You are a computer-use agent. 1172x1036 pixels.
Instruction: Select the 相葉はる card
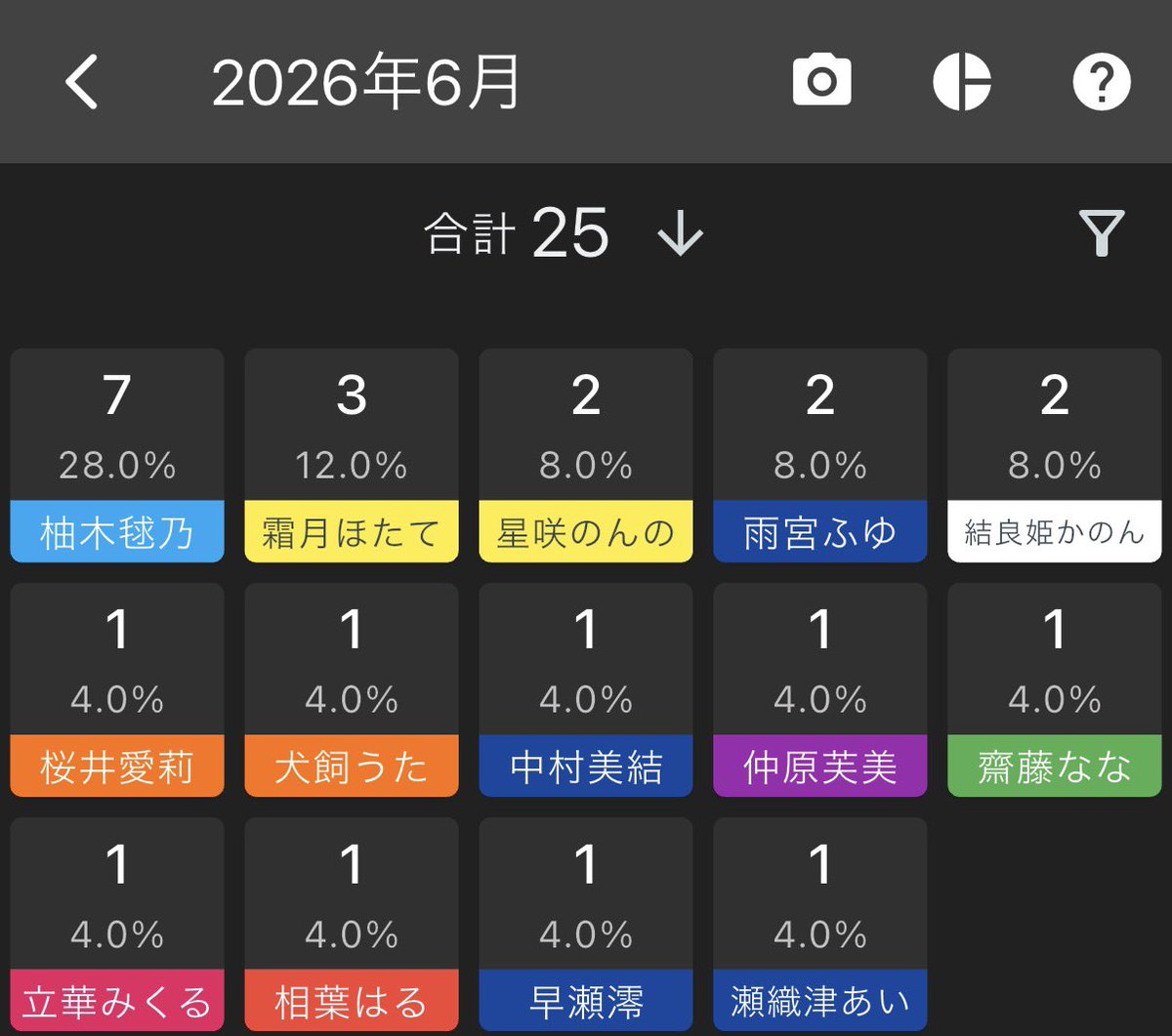[x=352, y=925]
